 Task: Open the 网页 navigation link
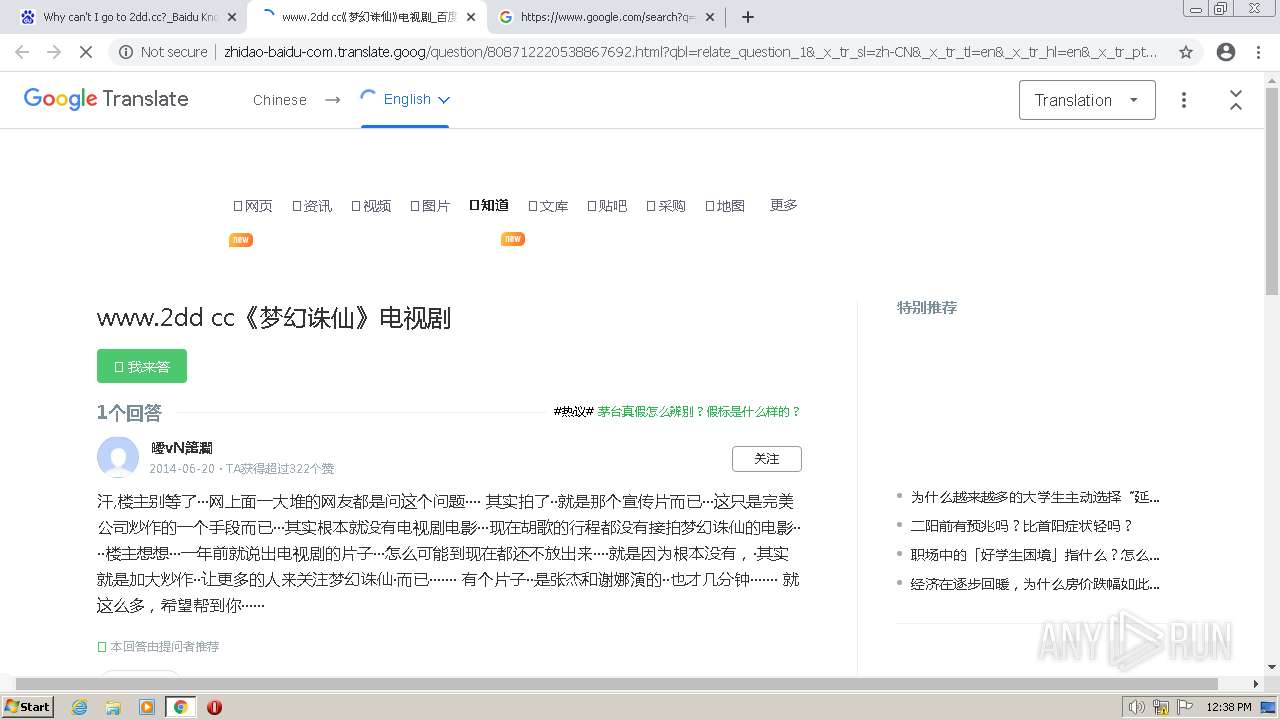point(253,206)
